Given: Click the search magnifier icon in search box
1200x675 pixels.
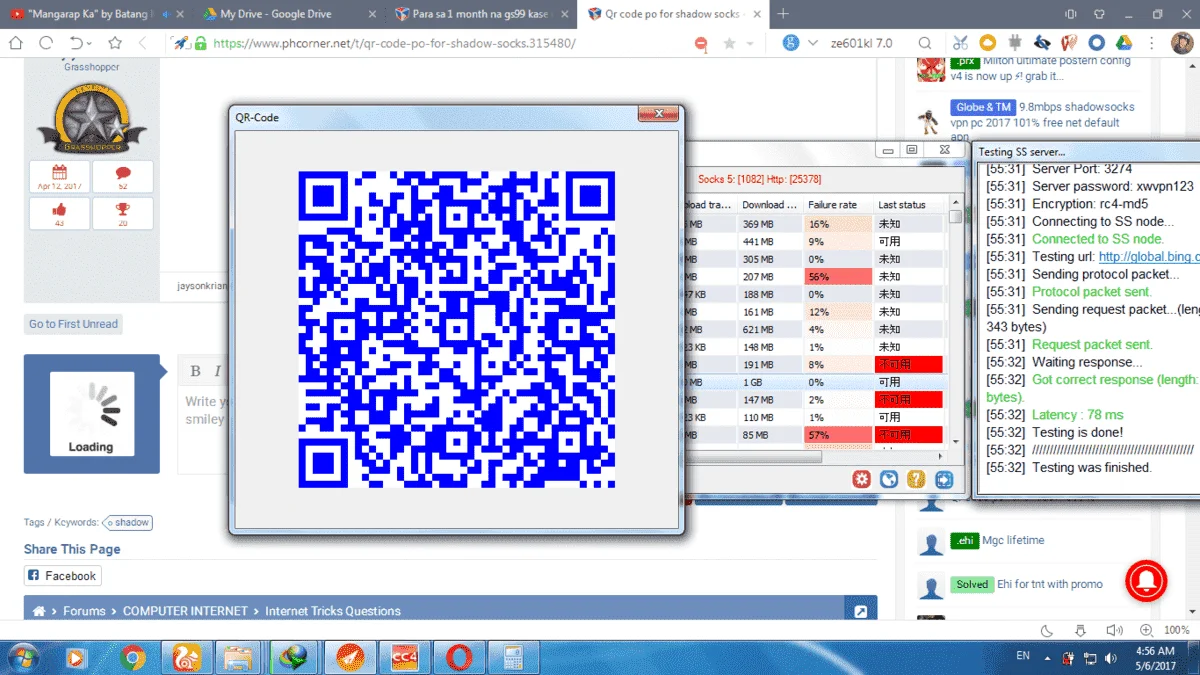Looking at the screenshot, I should 925,43.
